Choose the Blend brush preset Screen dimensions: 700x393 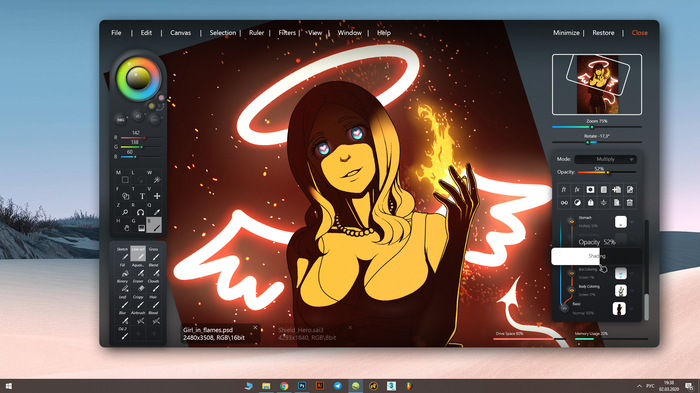[154, 270]
